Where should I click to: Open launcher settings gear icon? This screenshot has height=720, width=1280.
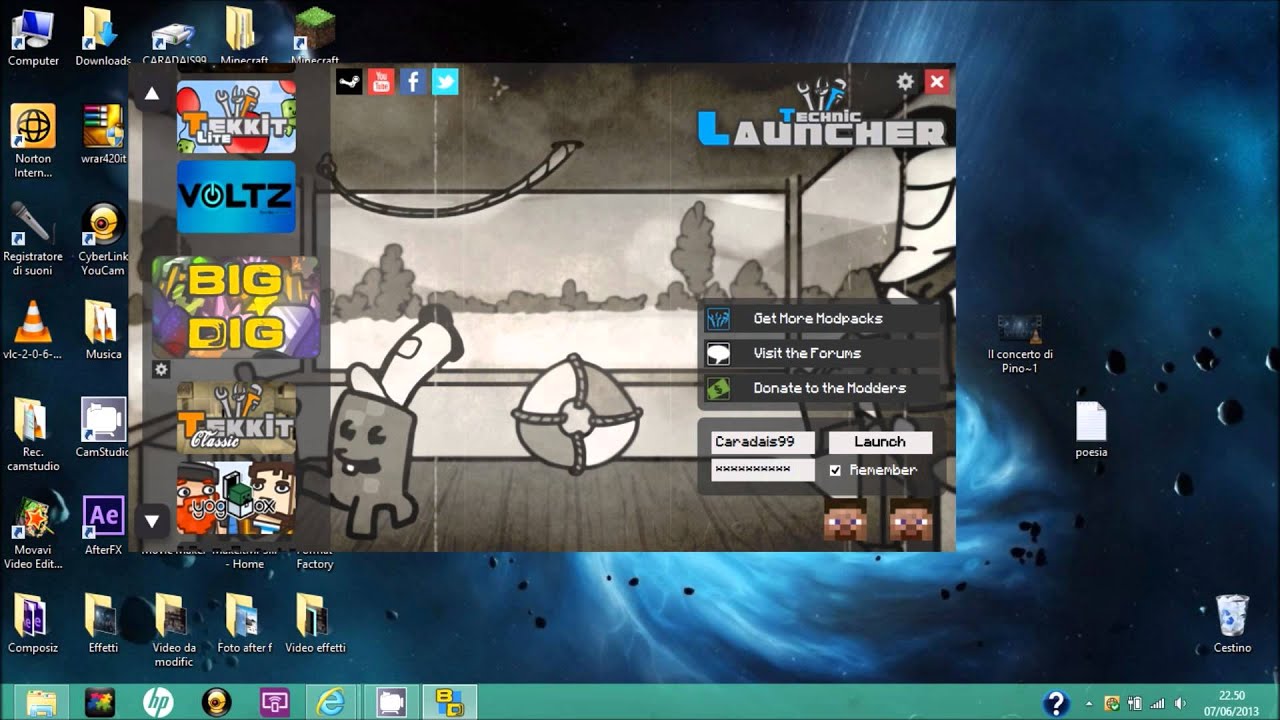pyautogui.click(x=905, y=82)
